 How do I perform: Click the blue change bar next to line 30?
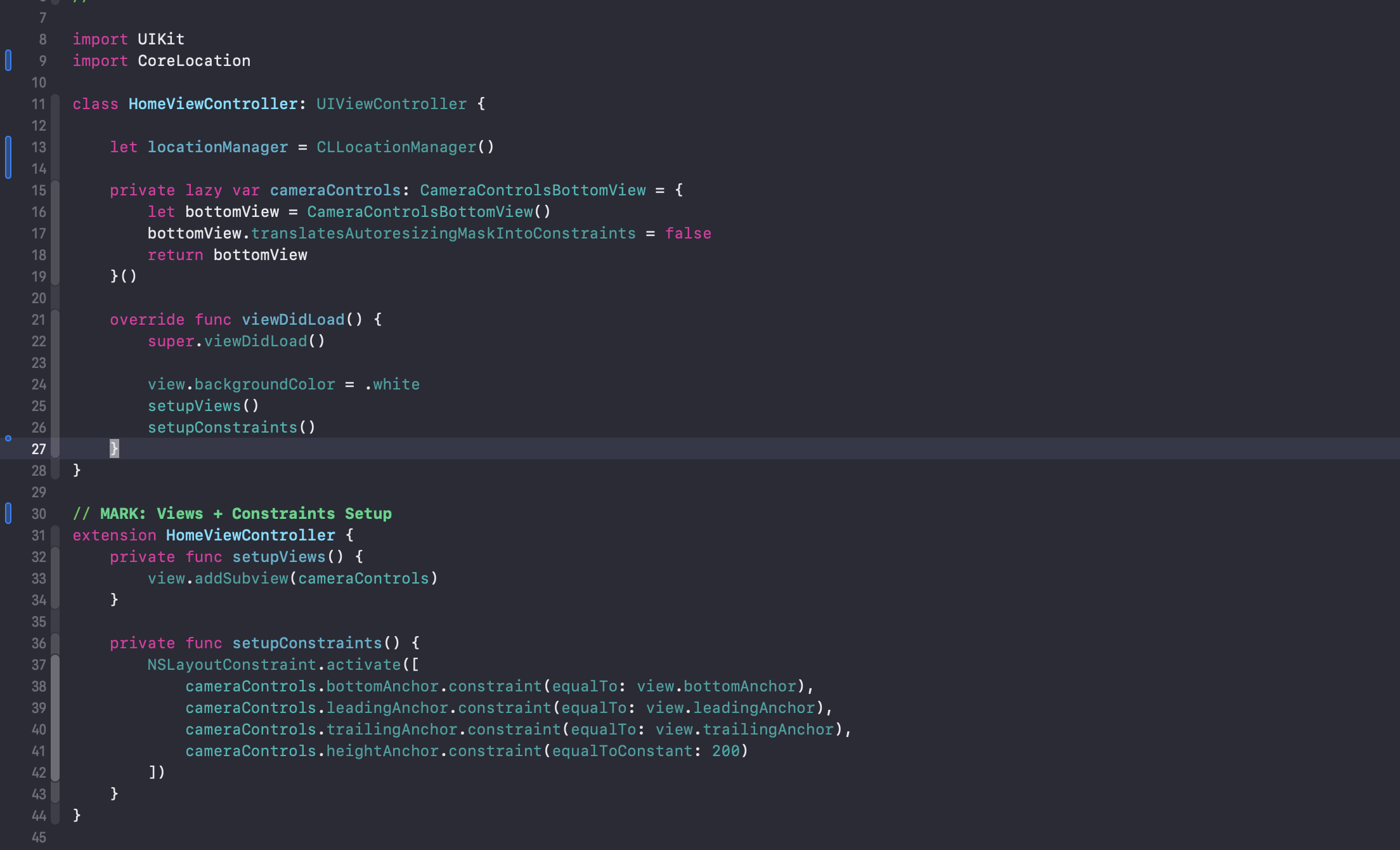coord(8,513)
